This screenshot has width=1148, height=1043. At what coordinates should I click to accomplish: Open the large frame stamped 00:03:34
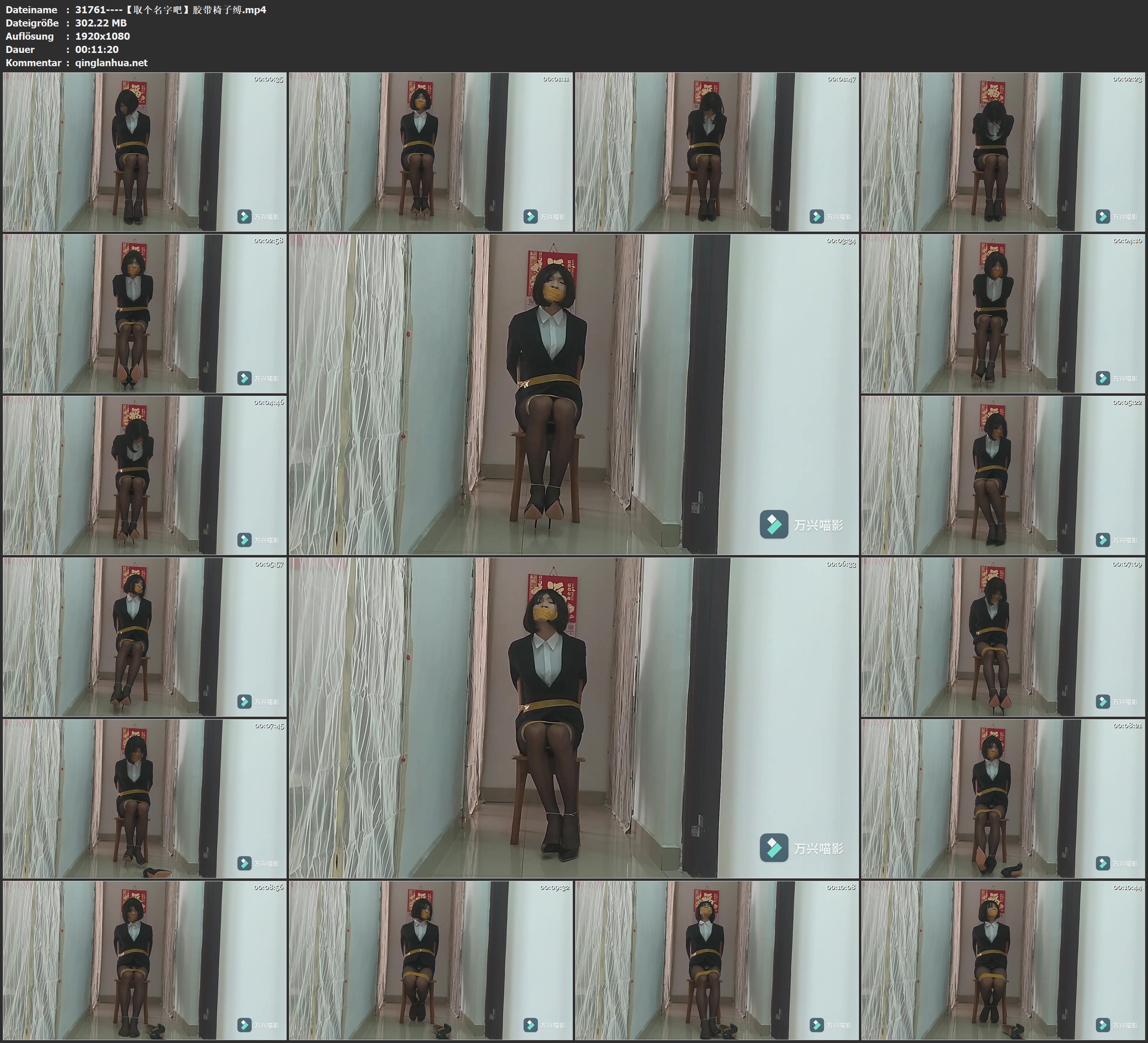573,394
